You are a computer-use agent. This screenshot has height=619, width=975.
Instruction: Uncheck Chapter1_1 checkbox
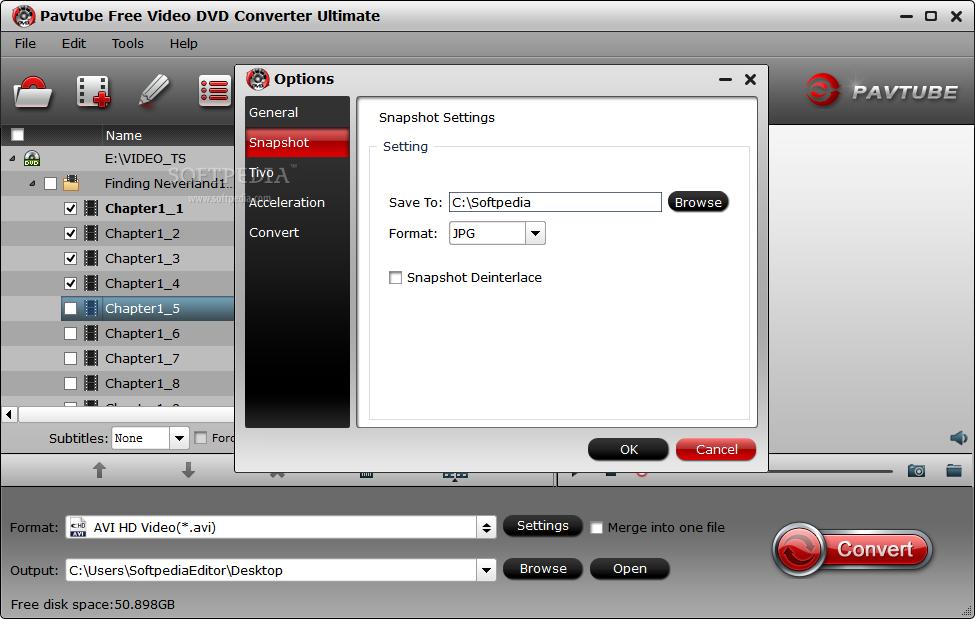(70, 208)
